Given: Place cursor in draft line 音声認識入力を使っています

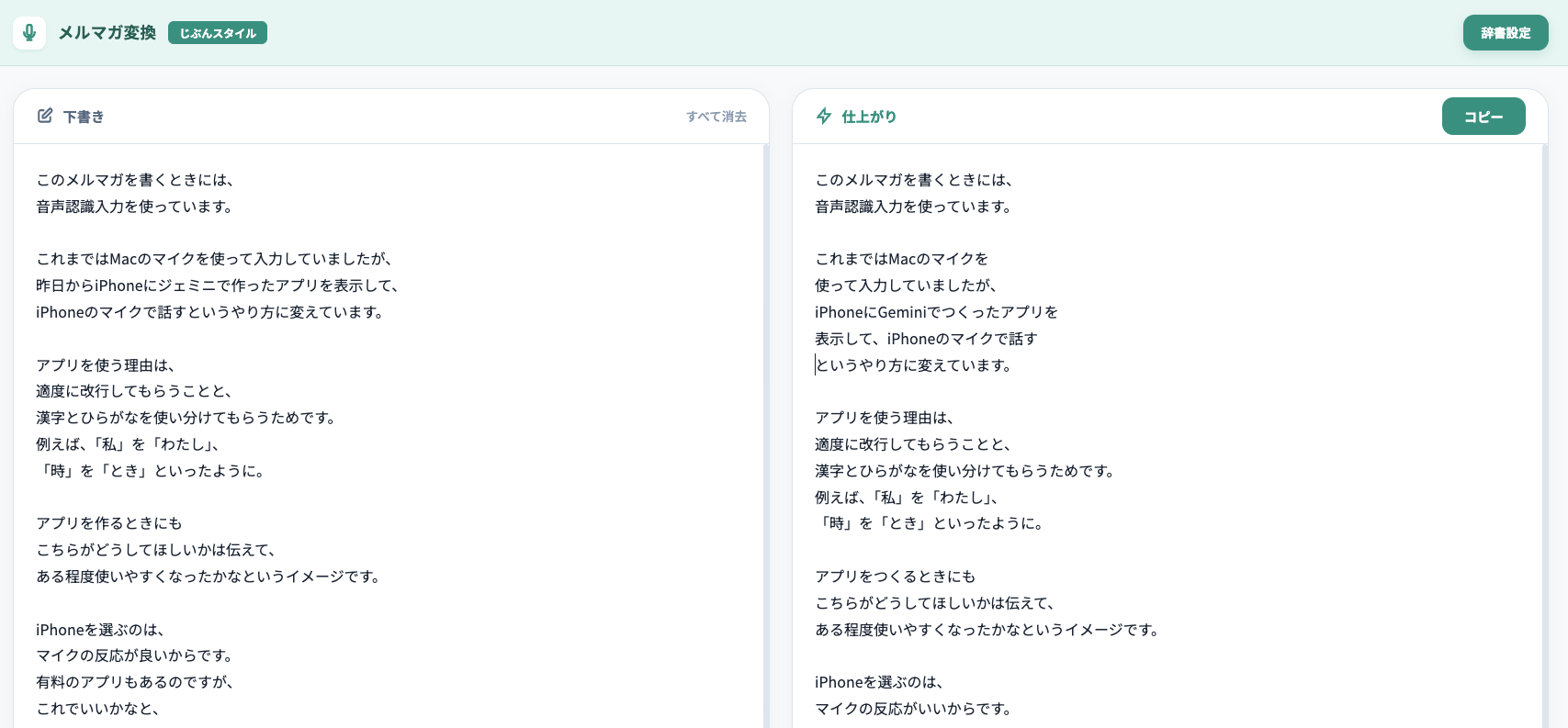Looking at the screenshot, I should 134,207.
